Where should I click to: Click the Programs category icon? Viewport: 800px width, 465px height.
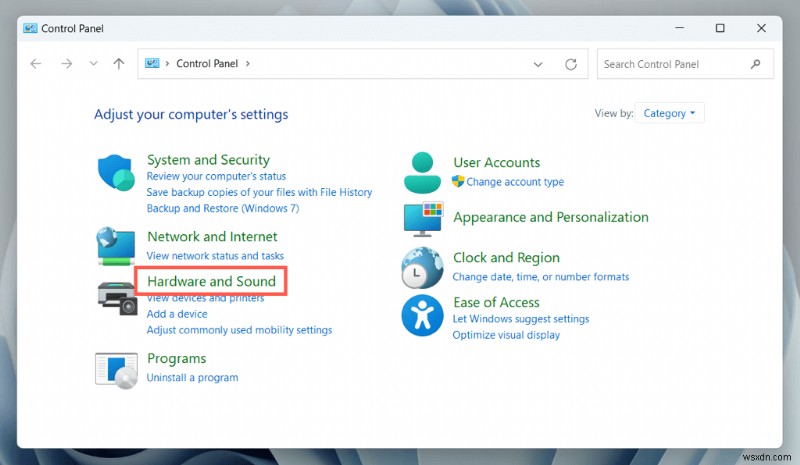(116, 370)
